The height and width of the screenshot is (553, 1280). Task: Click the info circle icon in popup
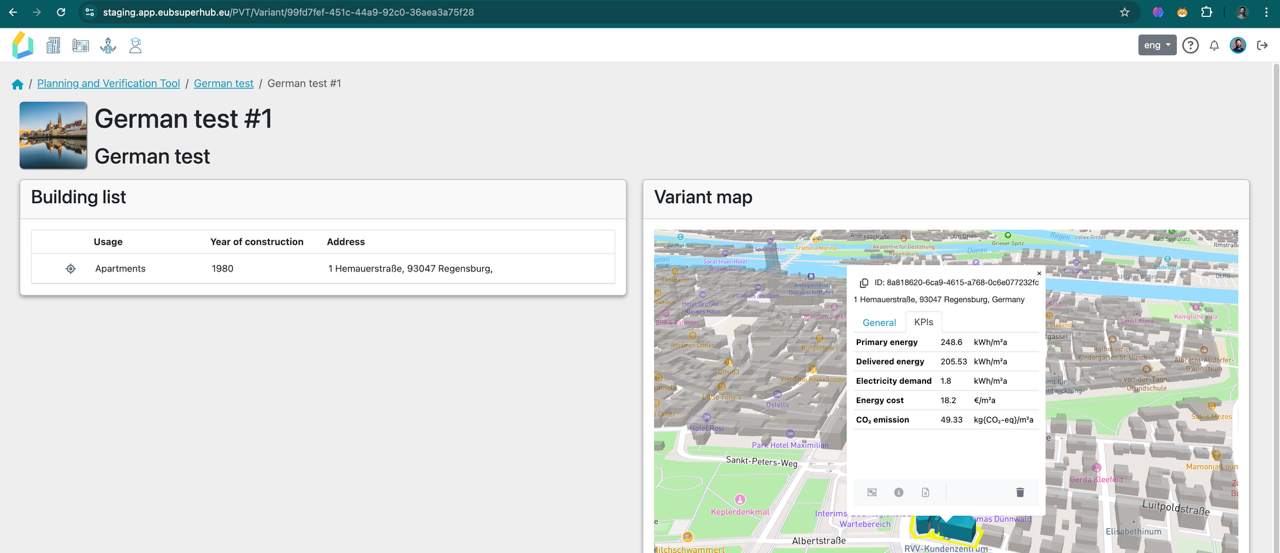899,492
